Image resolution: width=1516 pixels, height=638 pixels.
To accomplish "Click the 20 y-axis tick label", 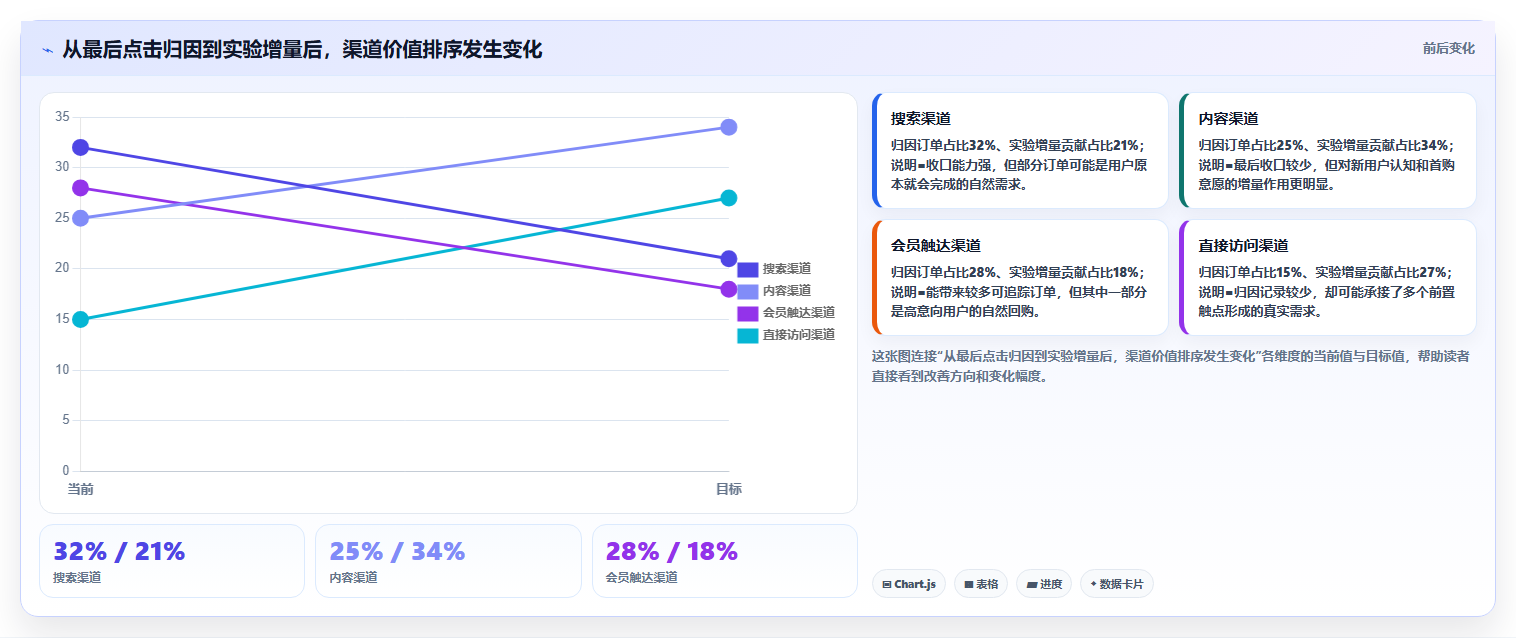I will click(62, 268).
